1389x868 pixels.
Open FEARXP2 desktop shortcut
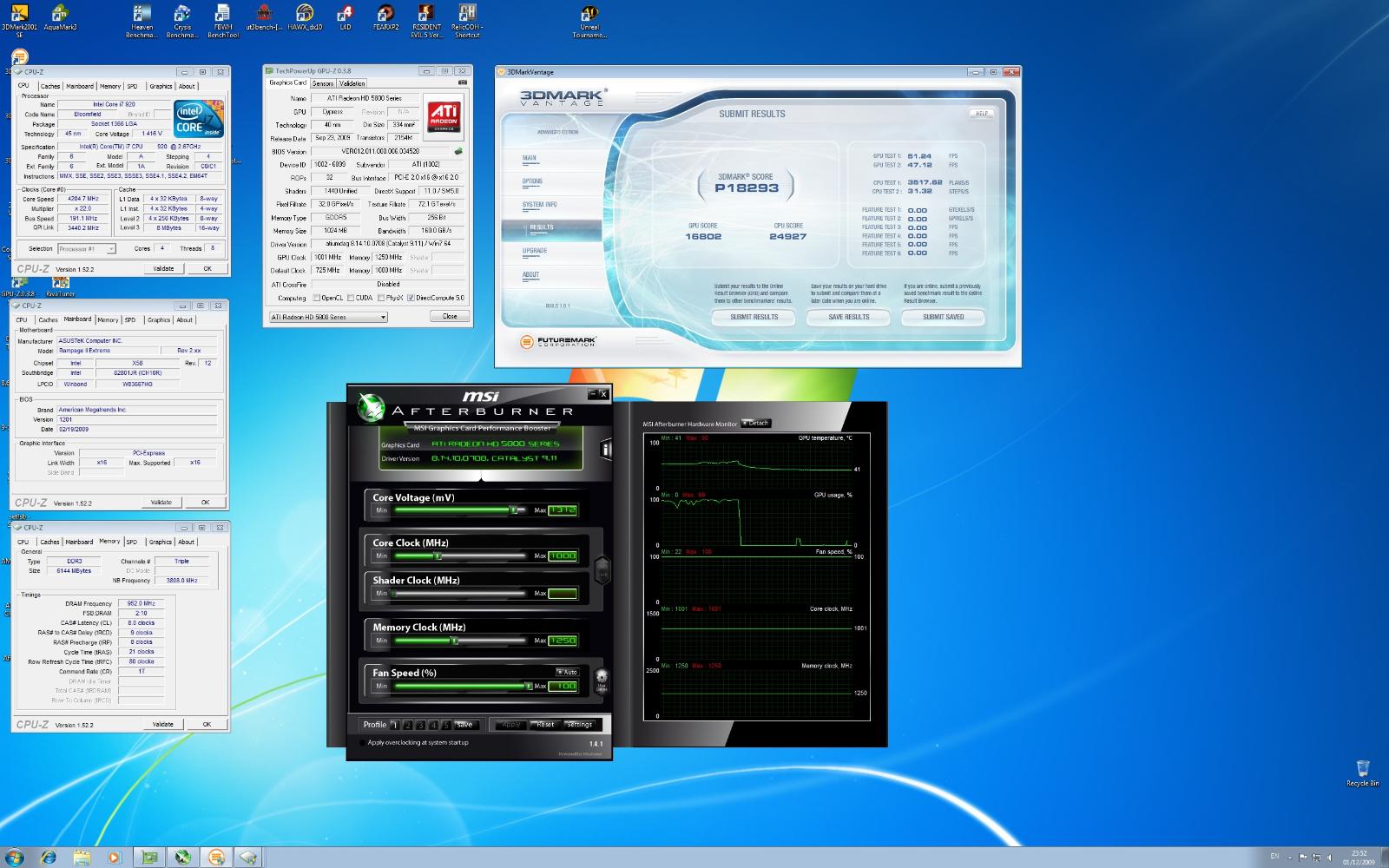[x=385, y=18]
